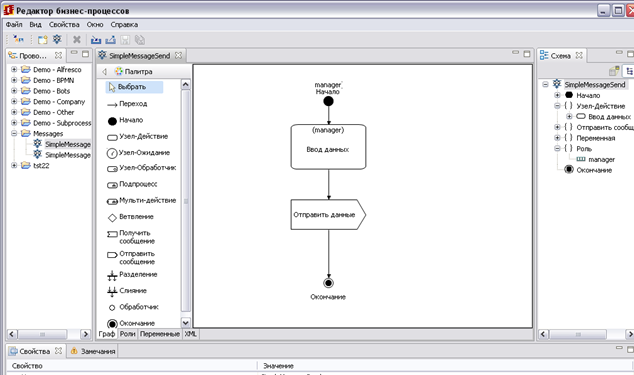Expand the Demo - Bots folder

(14, 91)
